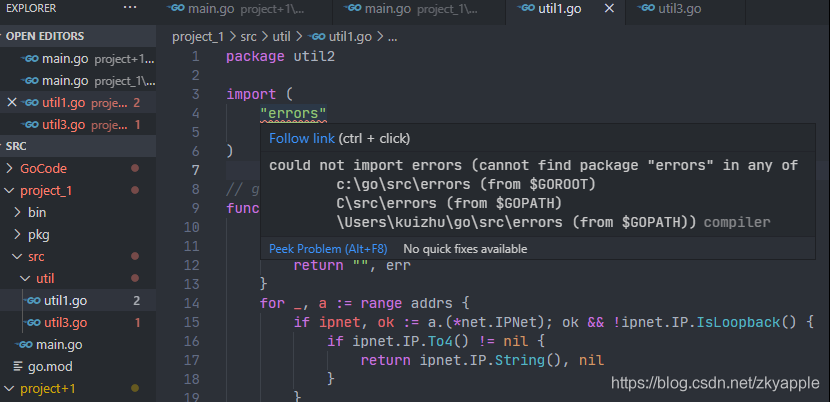This screenshot has height=402, width=830.
Task: Expand the GoCode folder
Action: [78, 168]
